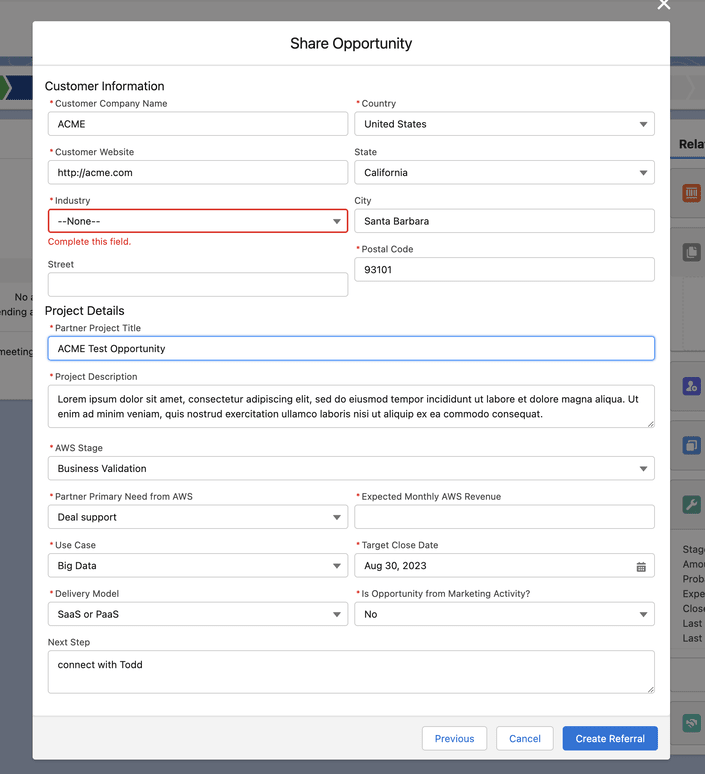
Task: Click the Customer Website field
Action: (197, 173)
